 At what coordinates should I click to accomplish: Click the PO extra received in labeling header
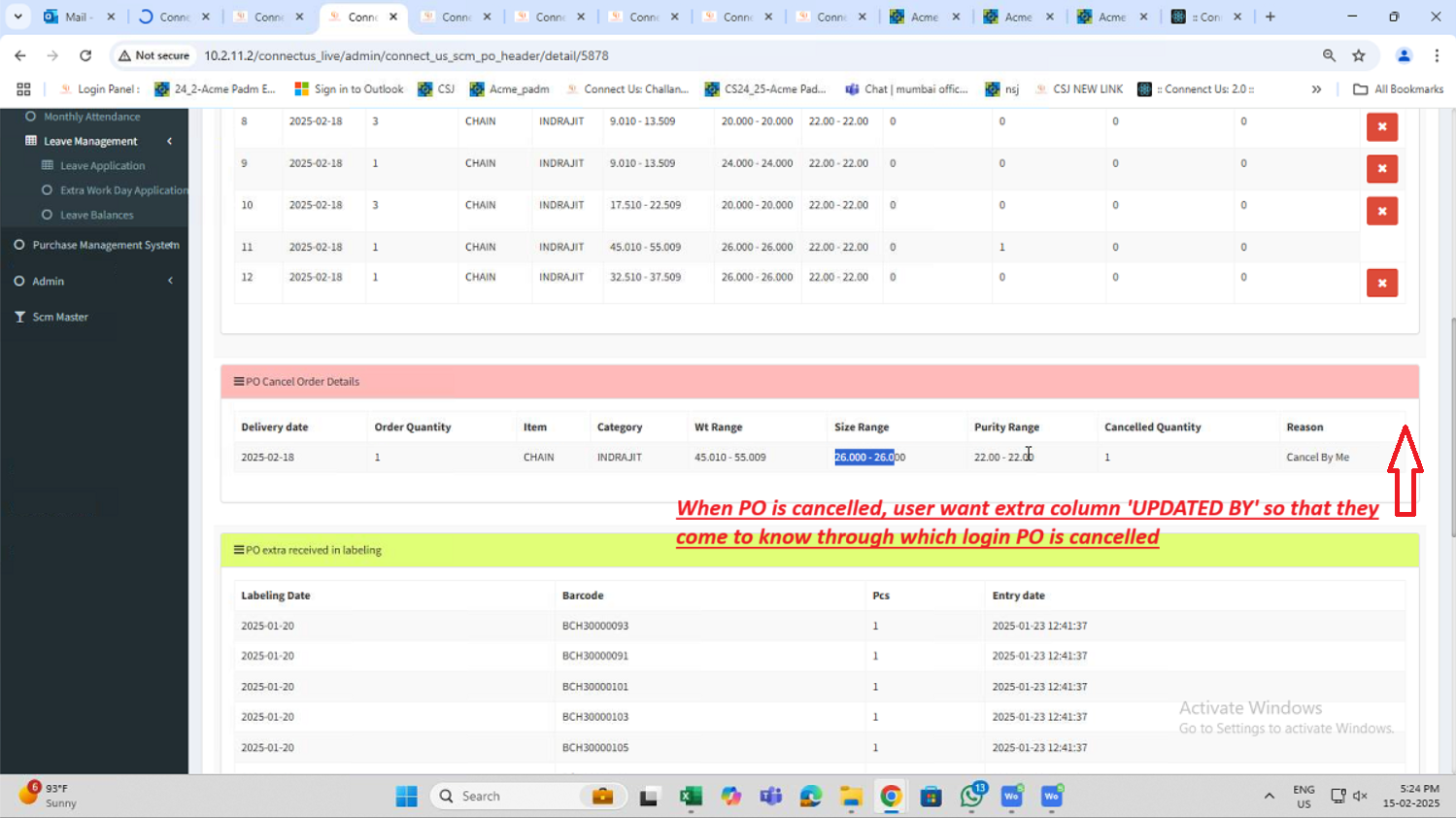click(819, 550)
